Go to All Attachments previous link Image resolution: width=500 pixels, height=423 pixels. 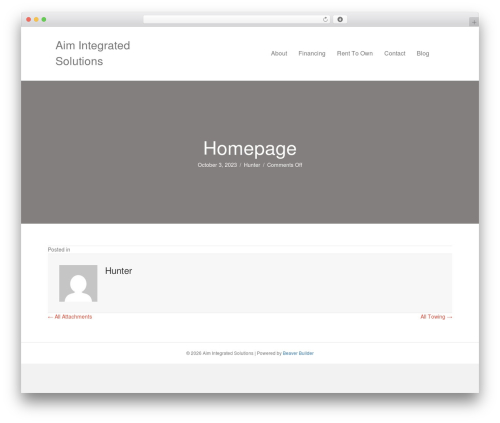click(x=70, y=317)
